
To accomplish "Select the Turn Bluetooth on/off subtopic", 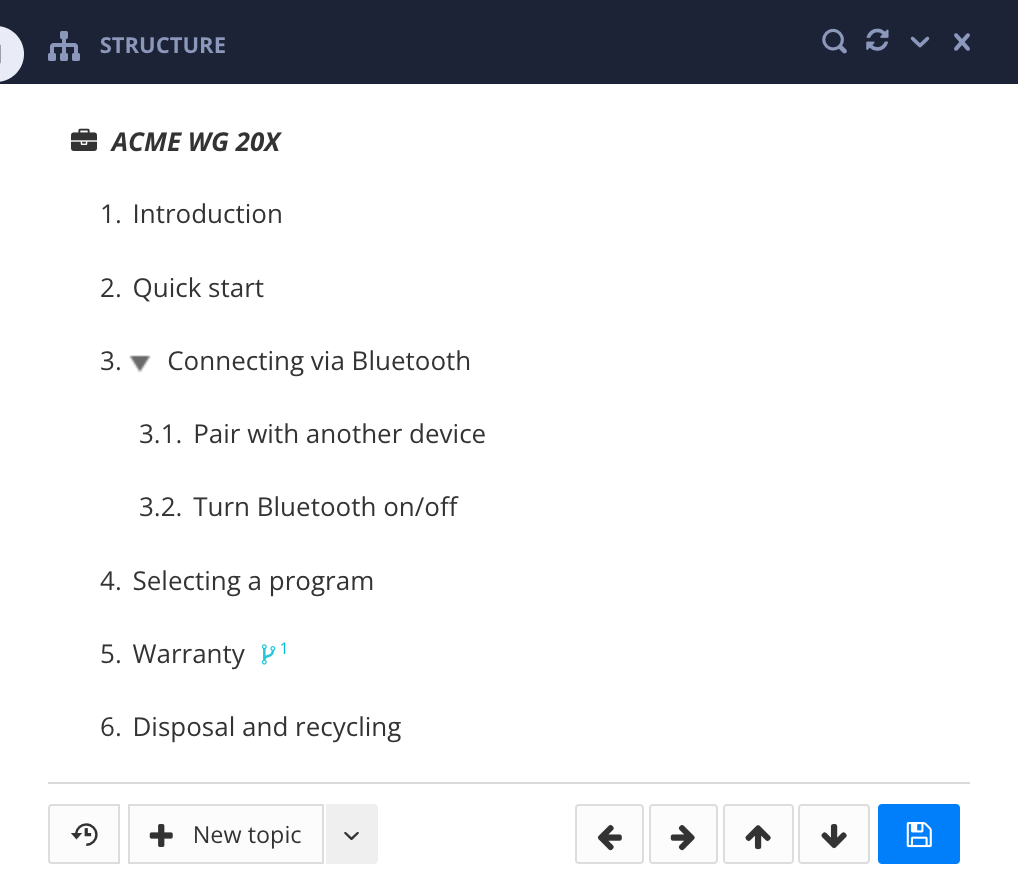I will point(325,507).
